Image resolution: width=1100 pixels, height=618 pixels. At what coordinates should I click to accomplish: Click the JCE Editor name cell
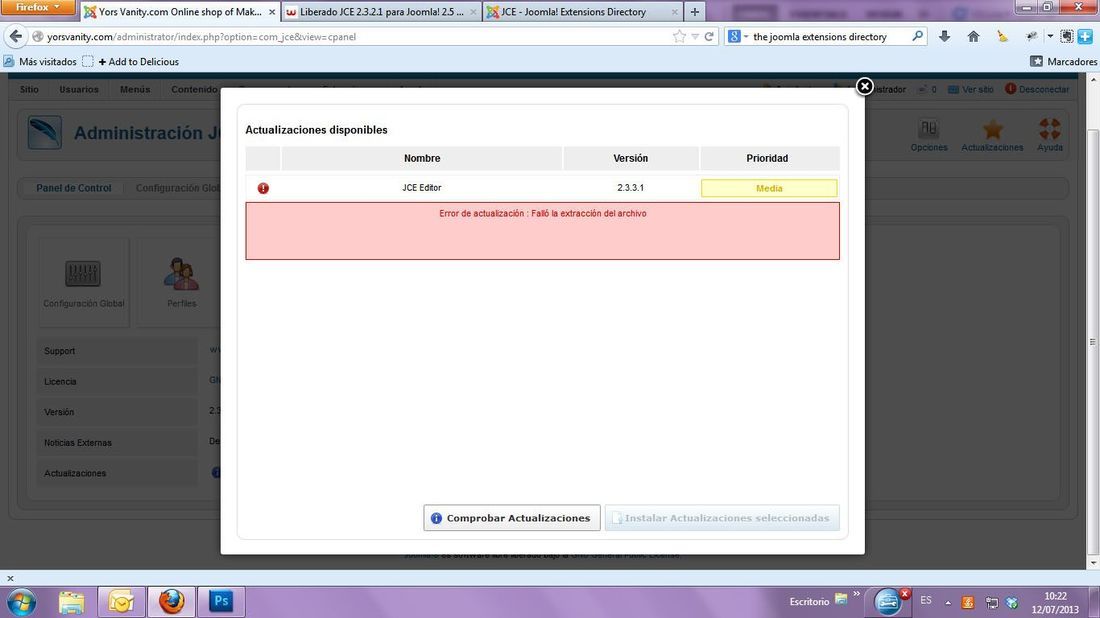coord(422,188)
